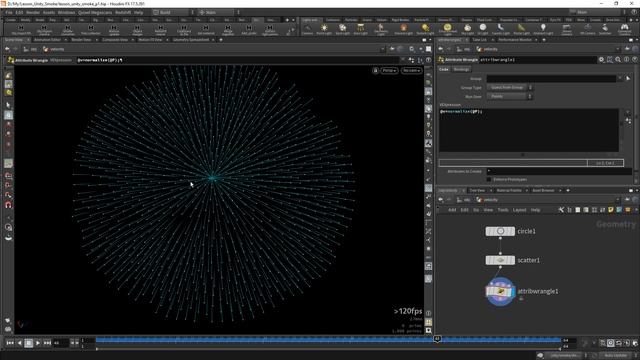Open Group Type dropdown
The height and width of the screenshot is (360, 640).
(510, 87)
